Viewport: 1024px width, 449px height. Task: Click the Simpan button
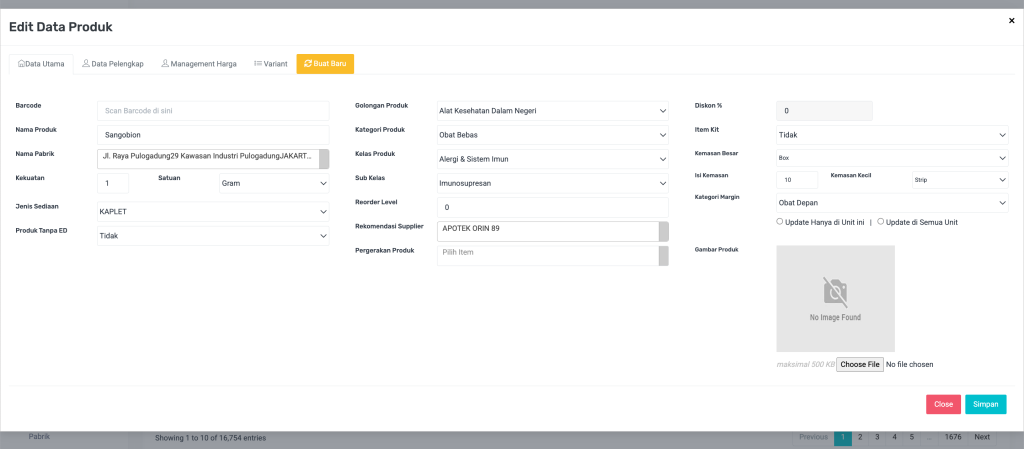coord(985,404)
